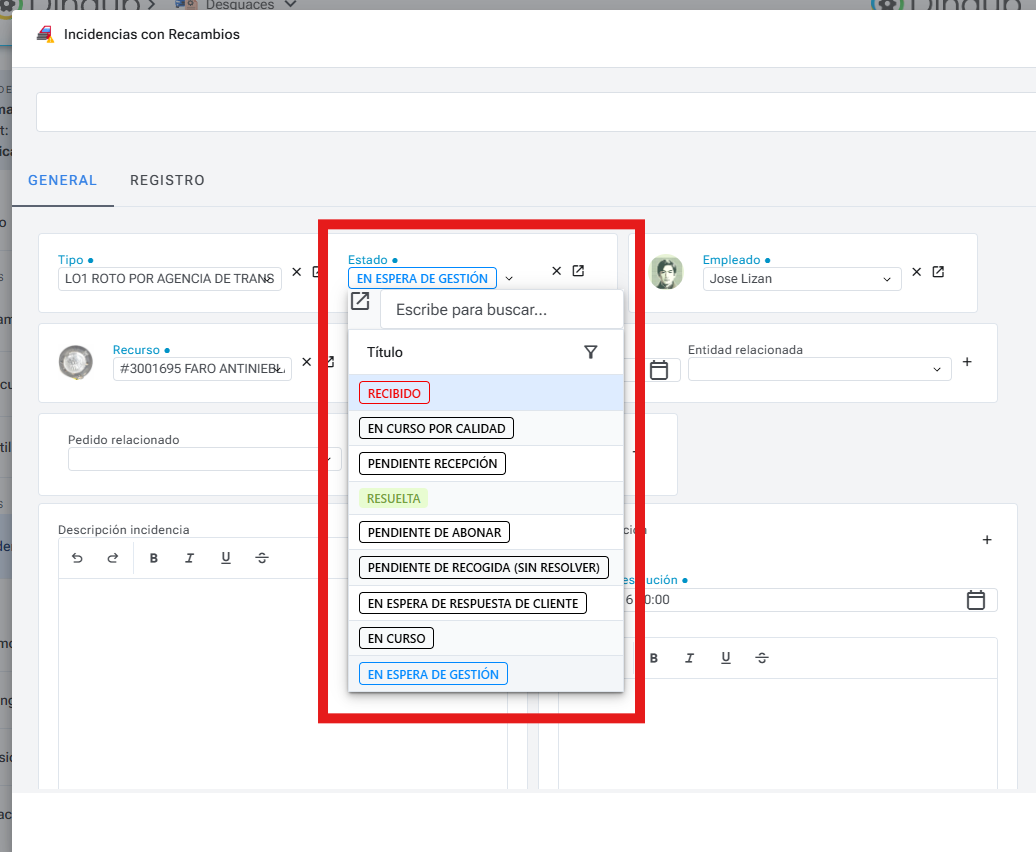
Task: Click the calendar icon next to Entidad relacionada
Action: 659,370
